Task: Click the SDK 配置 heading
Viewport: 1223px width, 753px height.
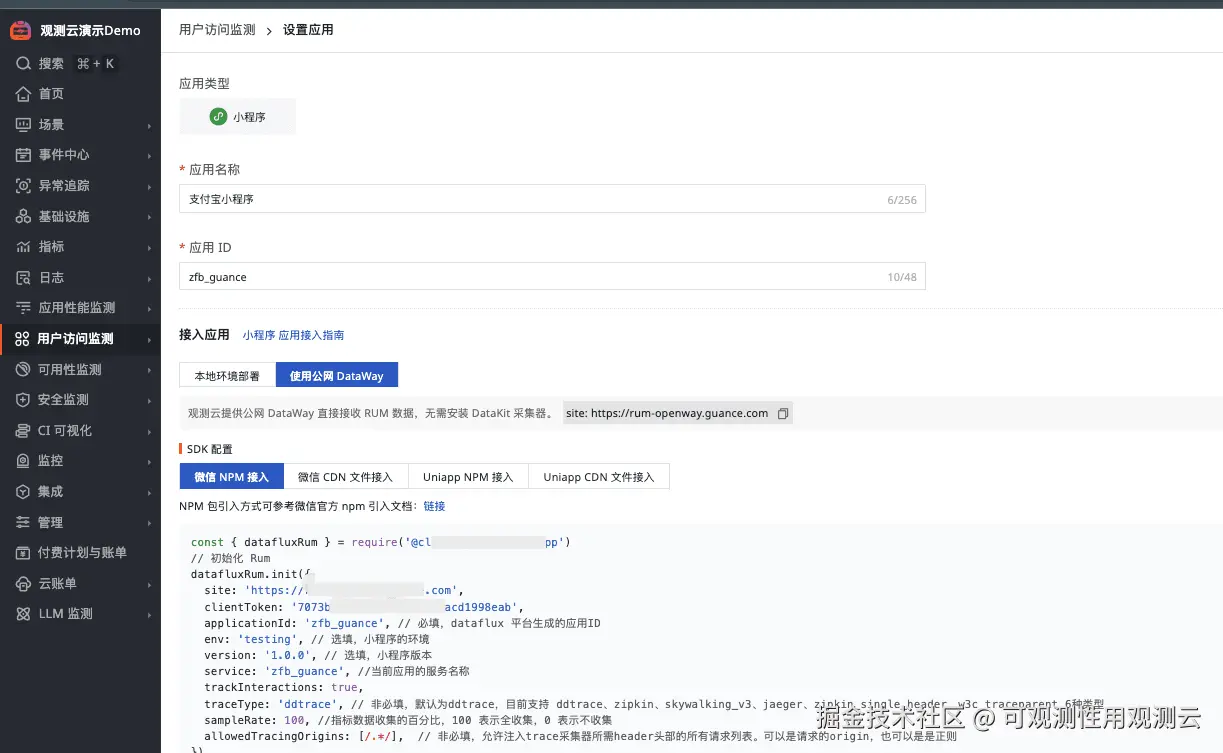Action: [x=209, y=449]
